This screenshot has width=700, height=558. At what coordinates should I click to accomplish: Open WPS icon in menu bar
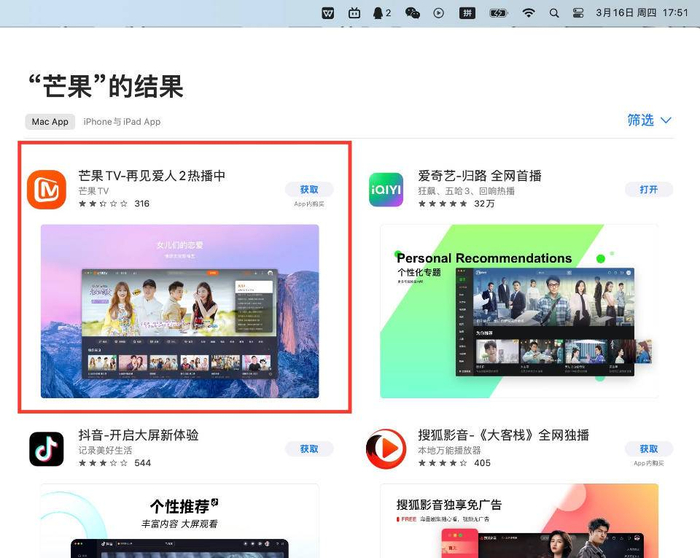328,13
